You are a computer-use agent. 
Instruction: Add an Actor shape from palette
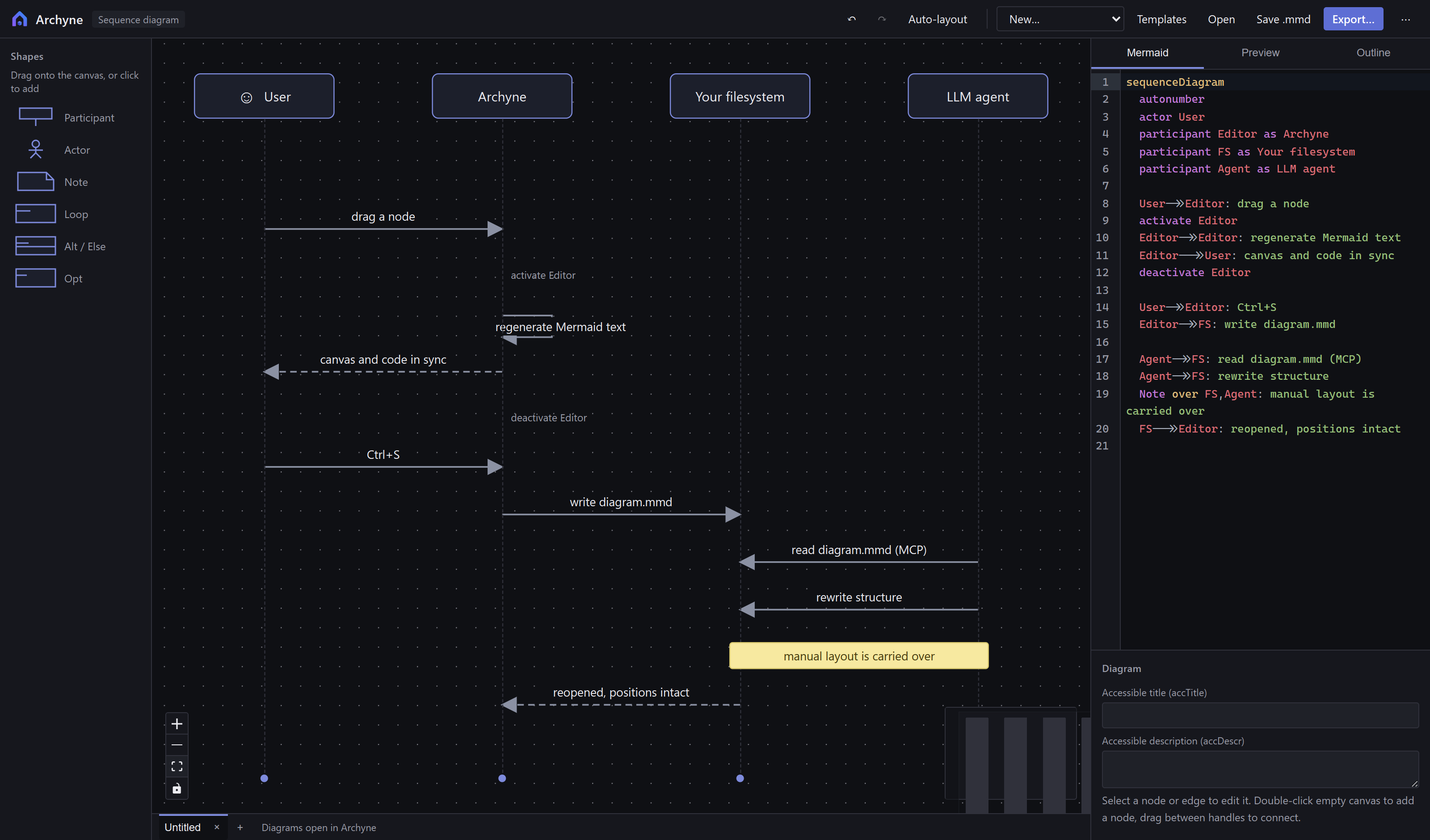(76, 150)
